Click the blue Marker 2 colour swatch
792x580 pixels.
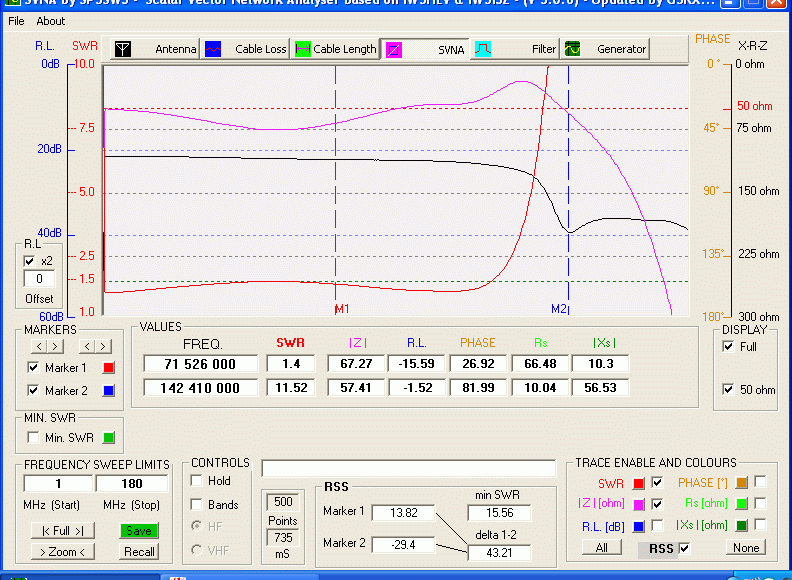tap(109, 391)
